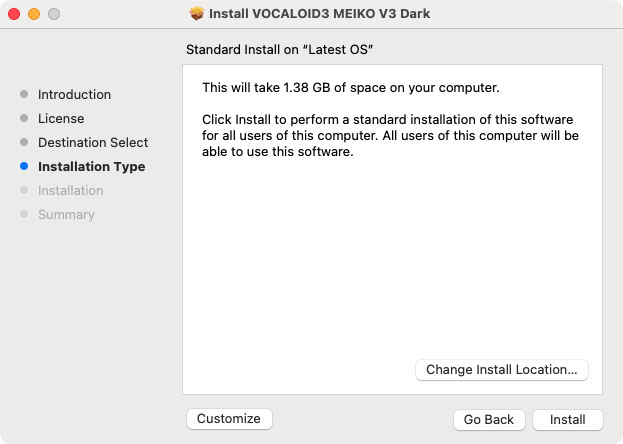Click the blue Installation Type step bullet
Viewport: 623px width, 444px height.
[24, 166]
